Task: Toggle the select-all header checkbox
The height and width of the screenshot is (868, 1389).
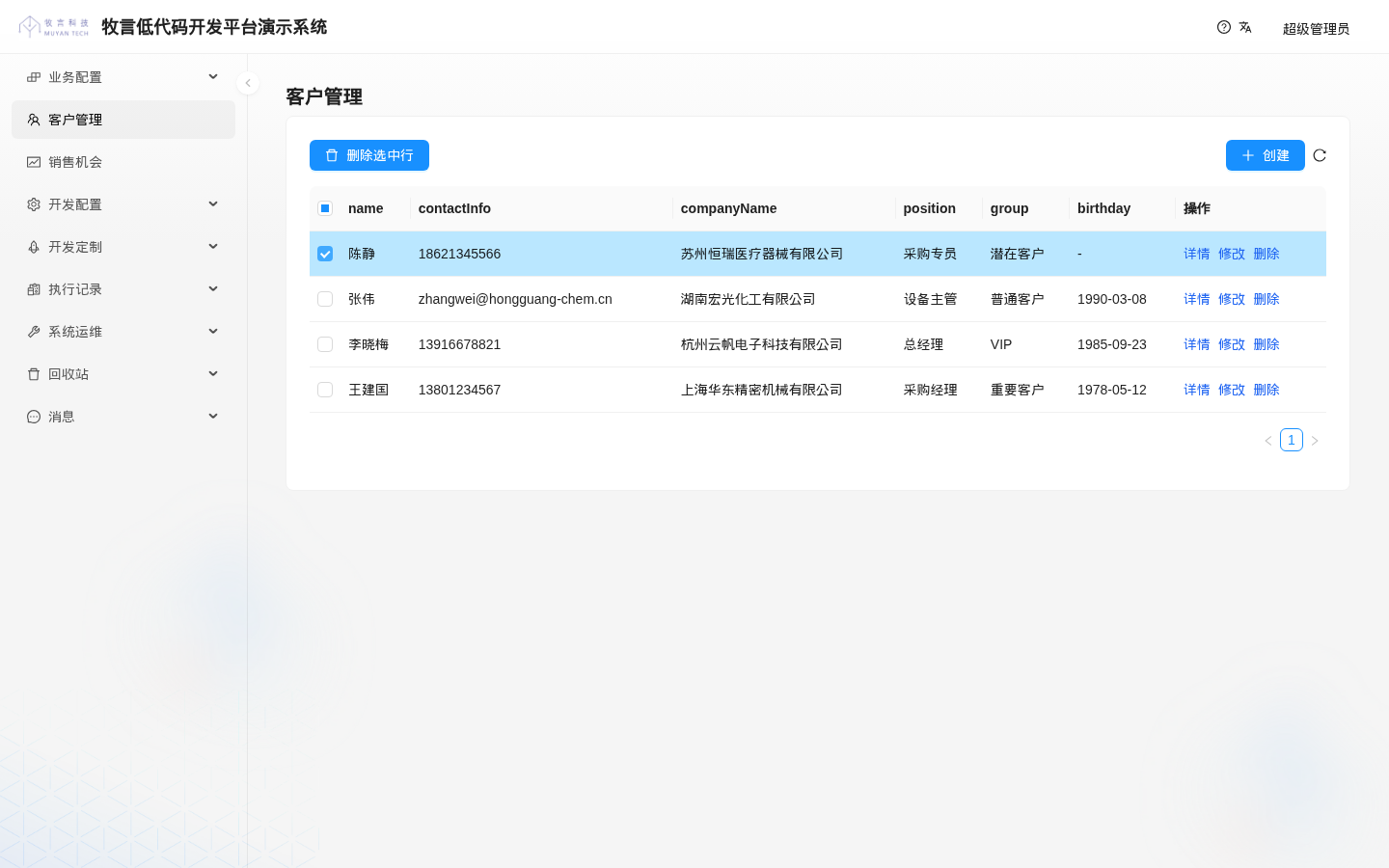Action: [x=325, y=208]
